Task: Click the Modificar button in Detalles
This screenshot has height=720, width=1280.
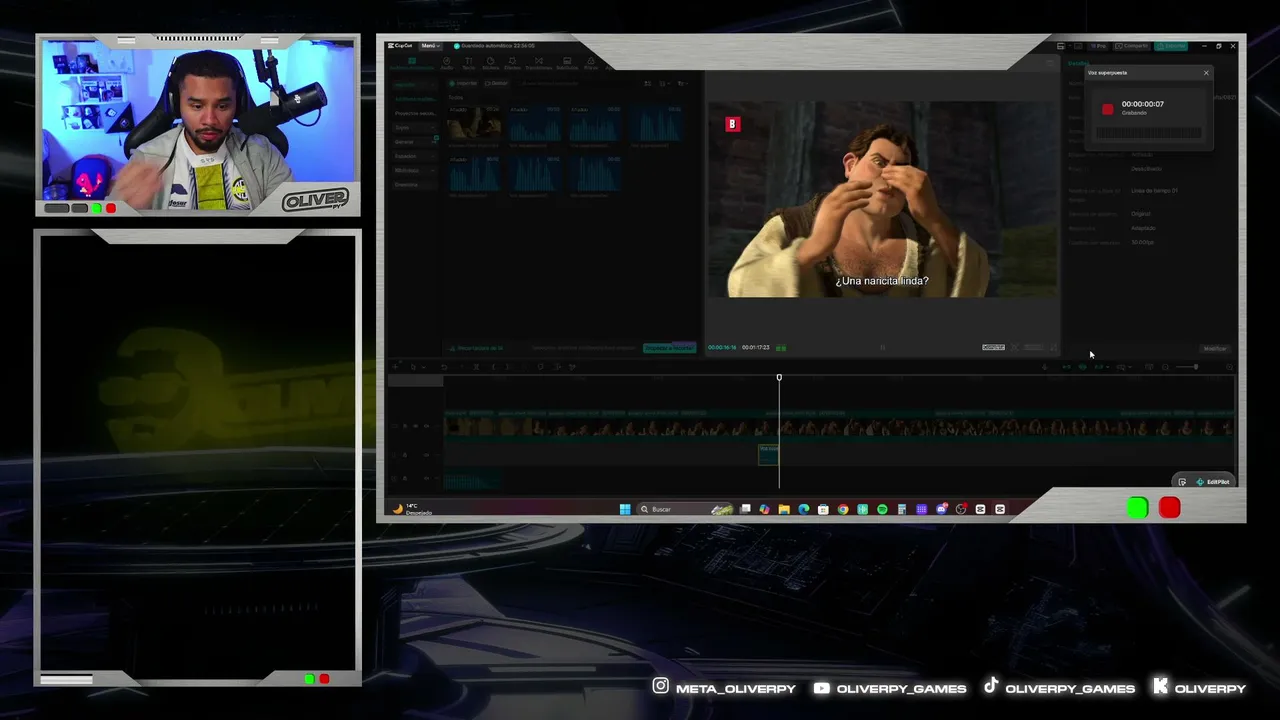Action: pyautogui.click(x=1215, y=349)
